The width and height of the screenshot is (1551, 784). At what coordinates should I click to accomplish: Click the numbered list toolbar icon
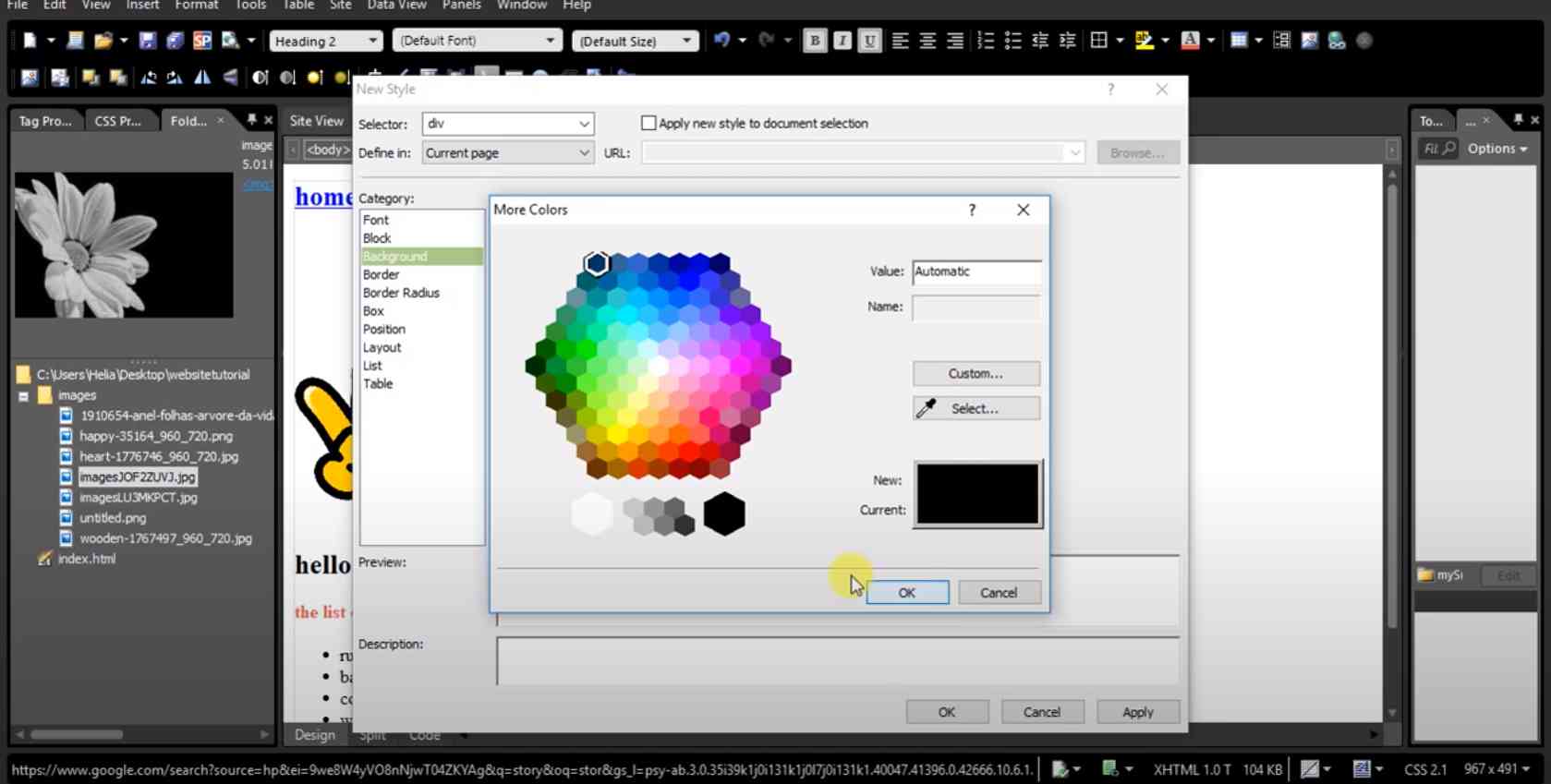click(986, 41)
